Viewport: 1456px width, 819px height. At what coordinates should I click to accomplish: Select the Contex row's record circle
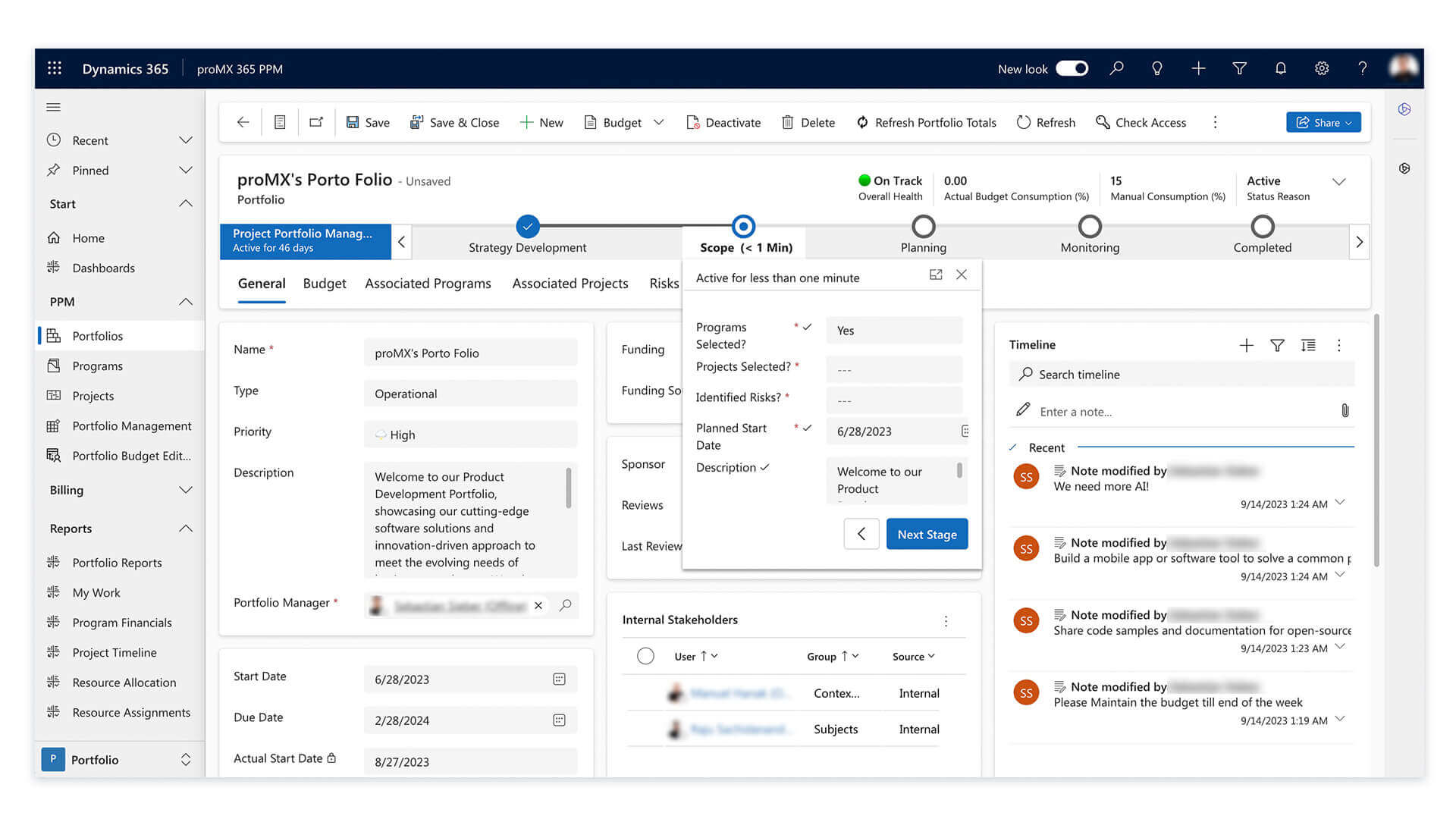645,692
